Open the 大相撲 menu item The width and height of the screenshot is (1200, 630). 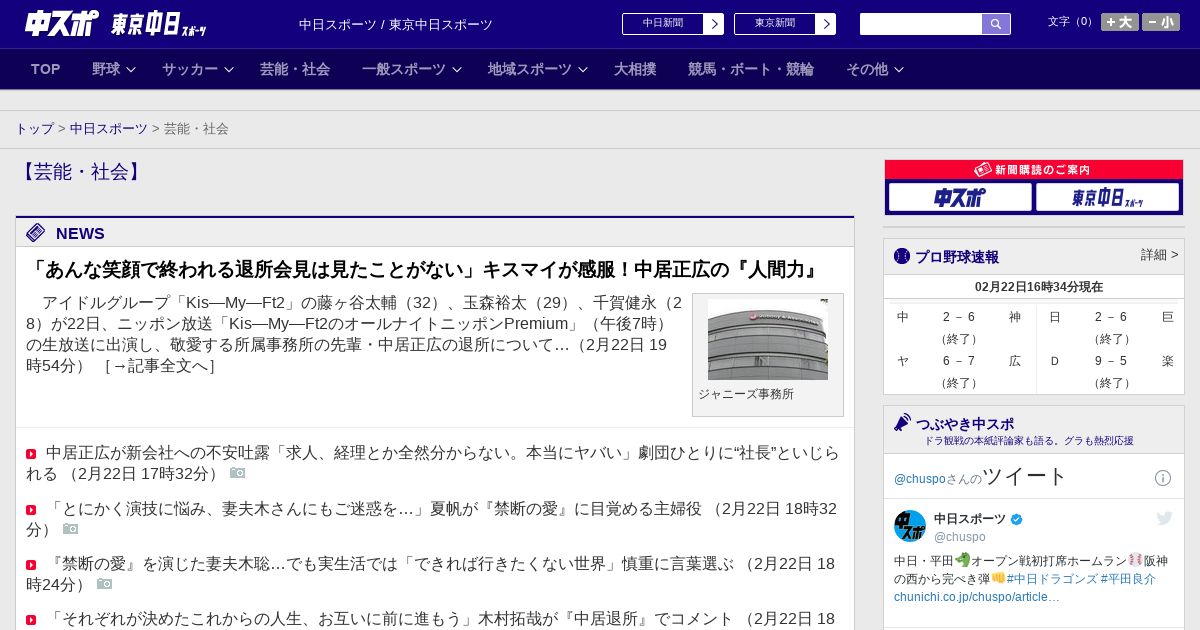point(635,69)
